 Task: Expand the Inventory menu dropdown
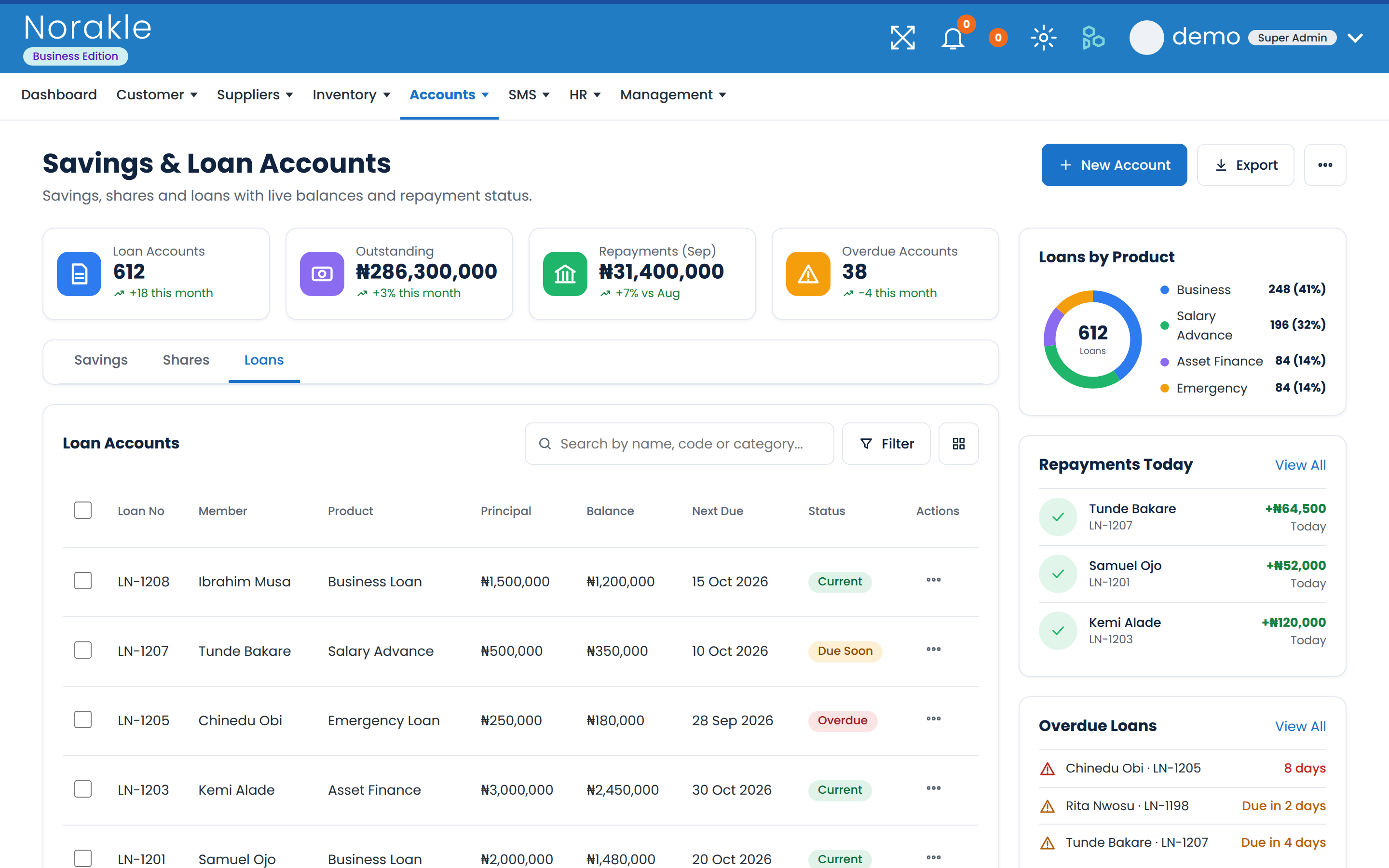(x=351, y=95)
